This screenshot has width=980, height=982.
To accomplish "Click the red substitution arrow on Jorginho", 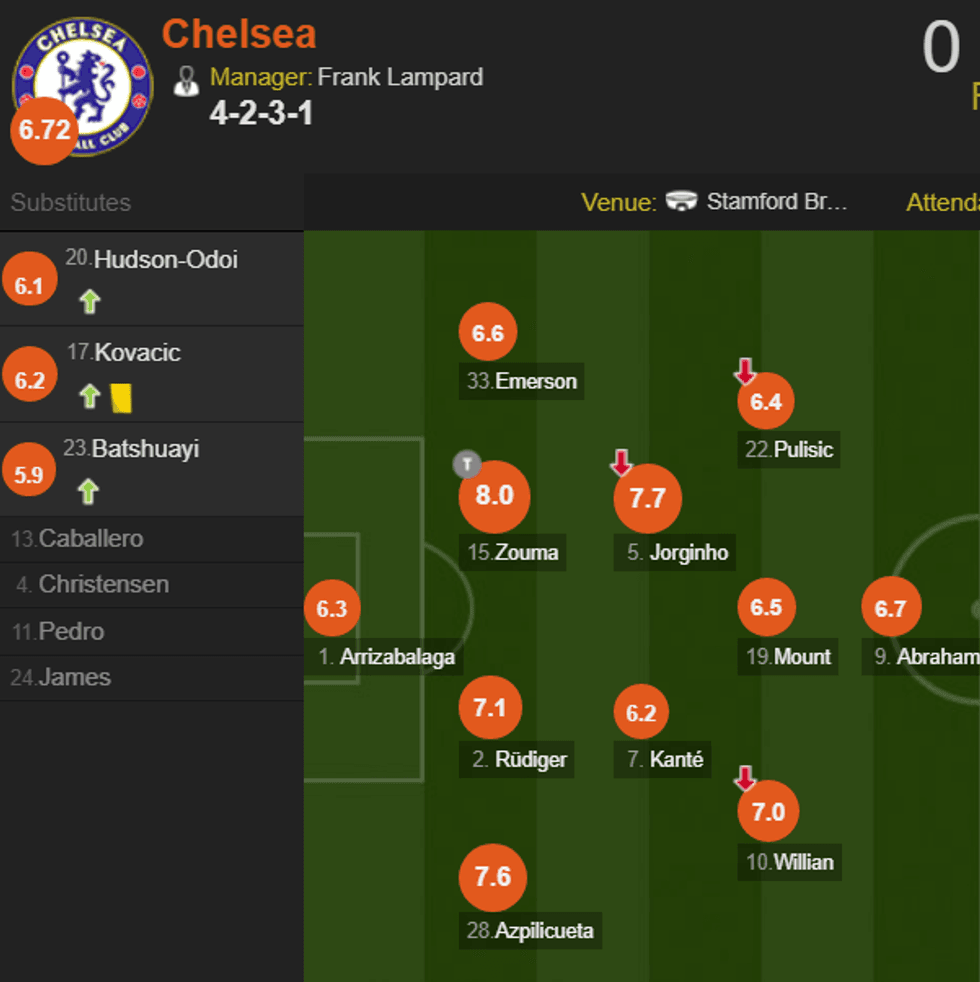I will [x=621, y=462].
